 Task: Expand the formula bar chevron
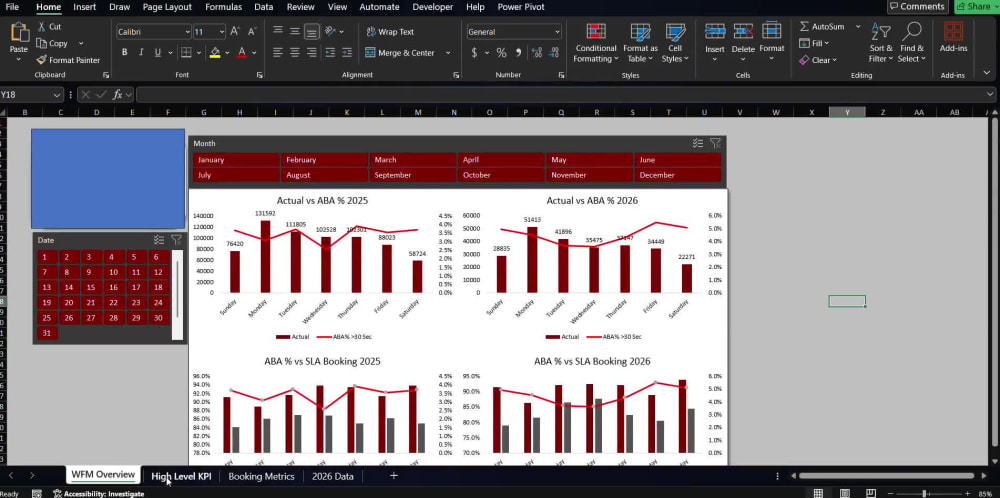[990, 94]
